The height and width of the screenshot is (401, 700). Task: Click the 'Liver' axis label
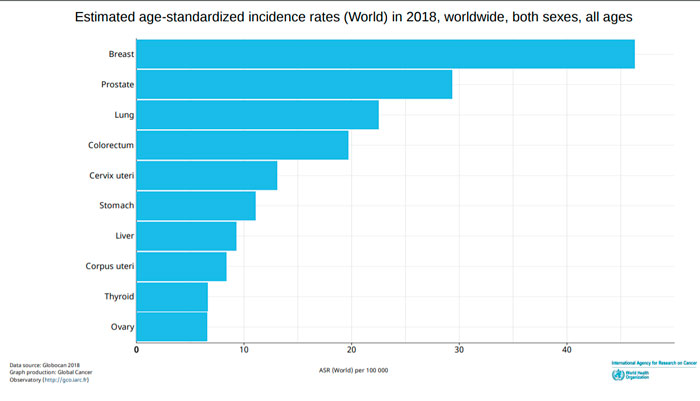[125, 236]
